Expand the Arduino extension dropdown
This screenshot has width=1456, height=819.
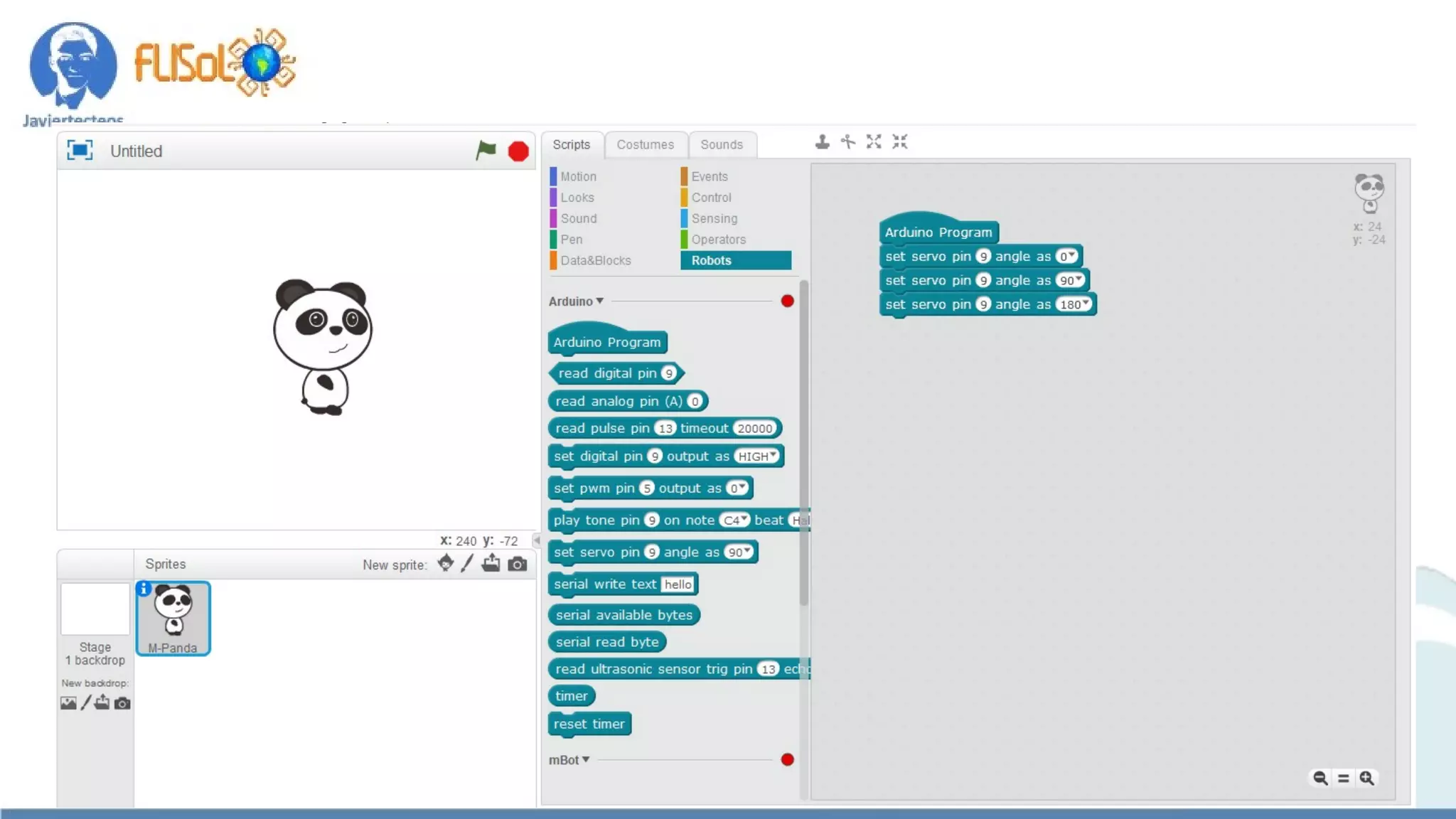[x=599, y=301]
